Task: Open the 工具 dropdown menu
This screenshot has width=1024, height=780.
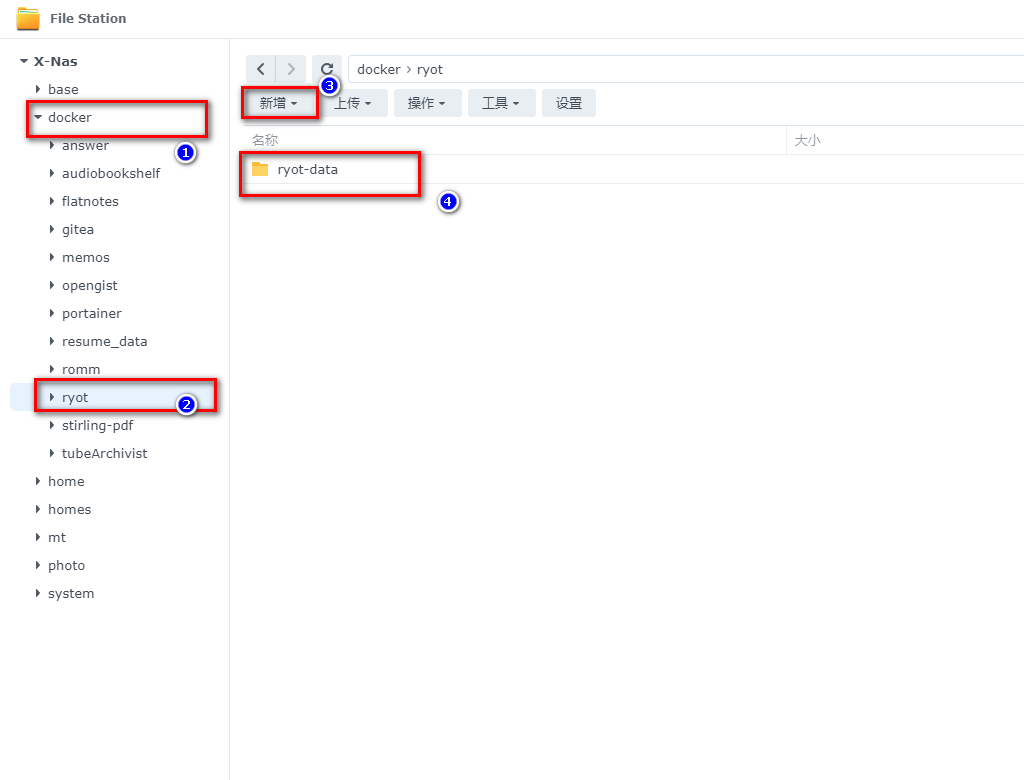Action: [x=501, y=103]
